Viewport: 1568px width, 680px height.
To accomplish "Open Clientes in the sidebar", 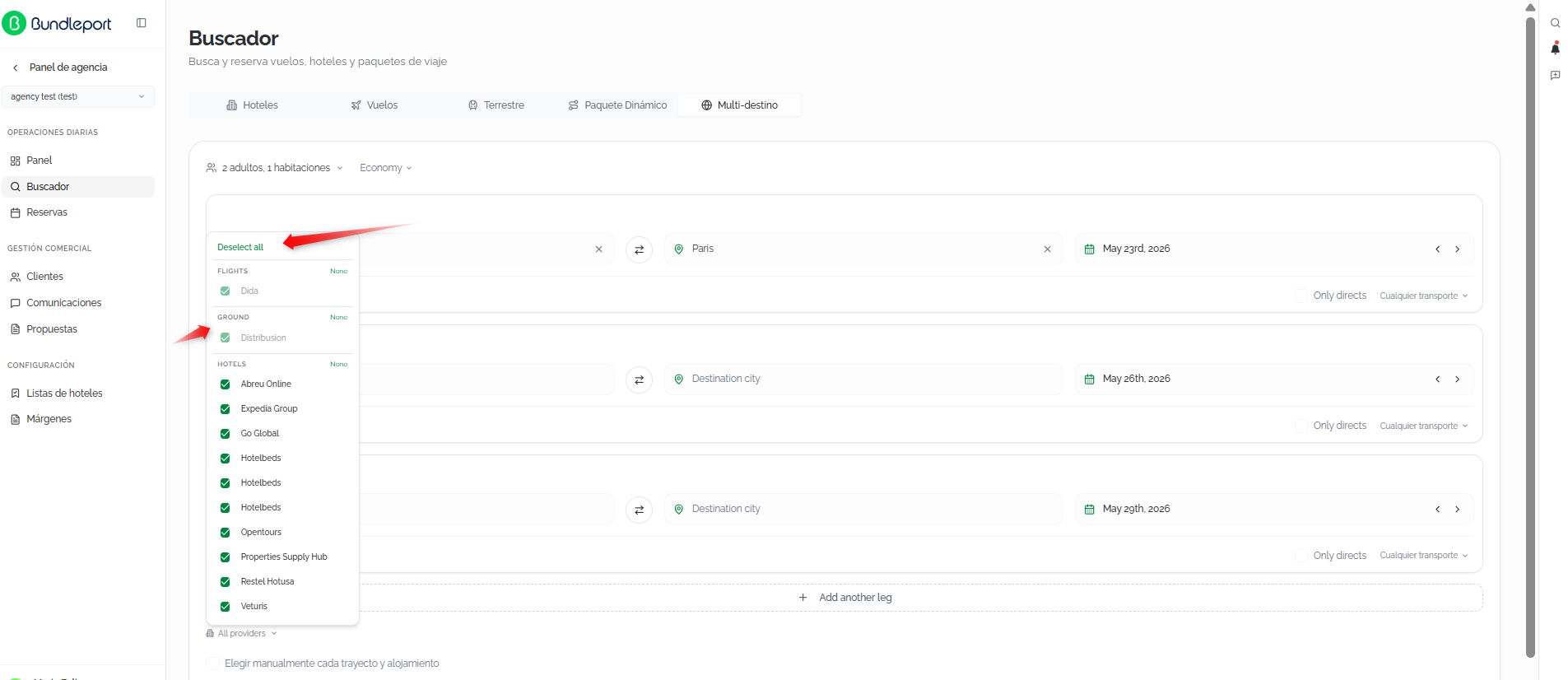I will [78, 277].
